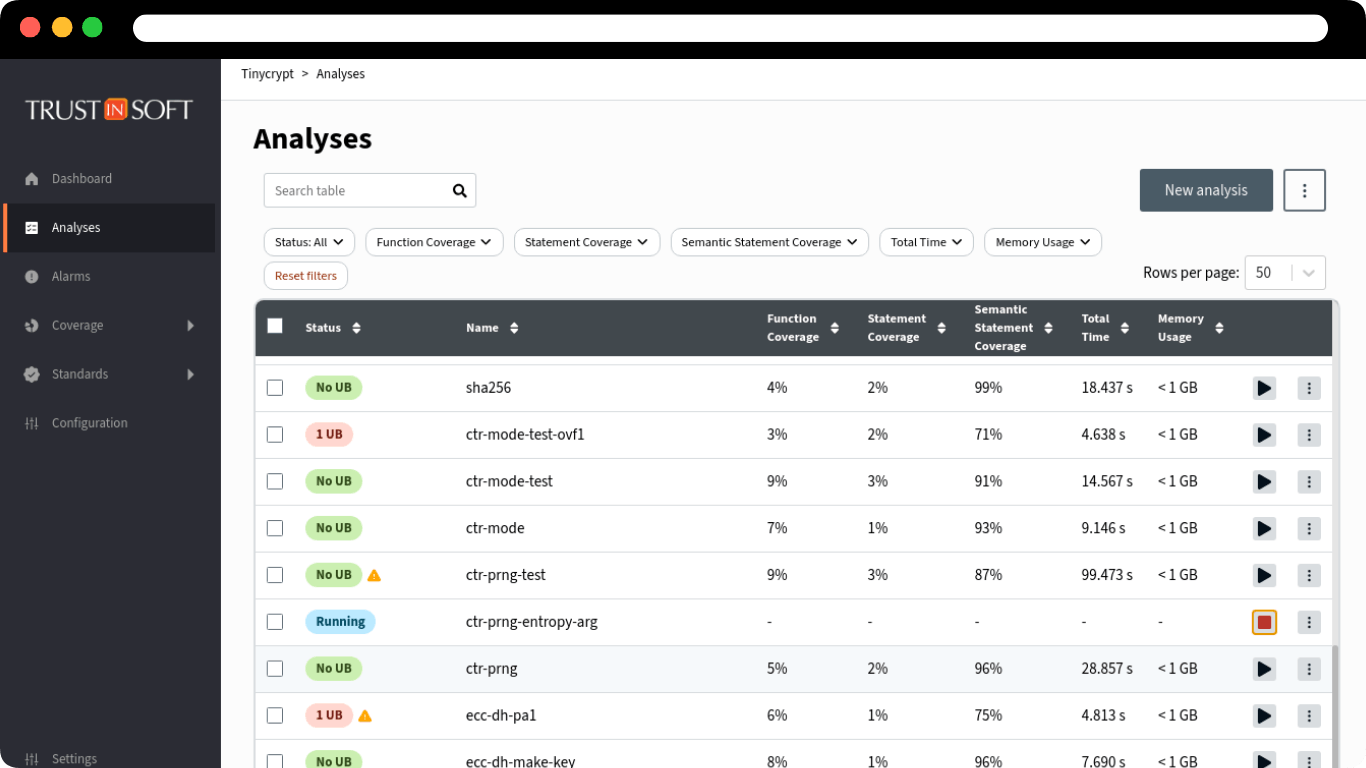Screen dimensions: 1366x768
Task: Click the table vertical scrollbar
Action: pyautogui.click(x=1336, y=706)
